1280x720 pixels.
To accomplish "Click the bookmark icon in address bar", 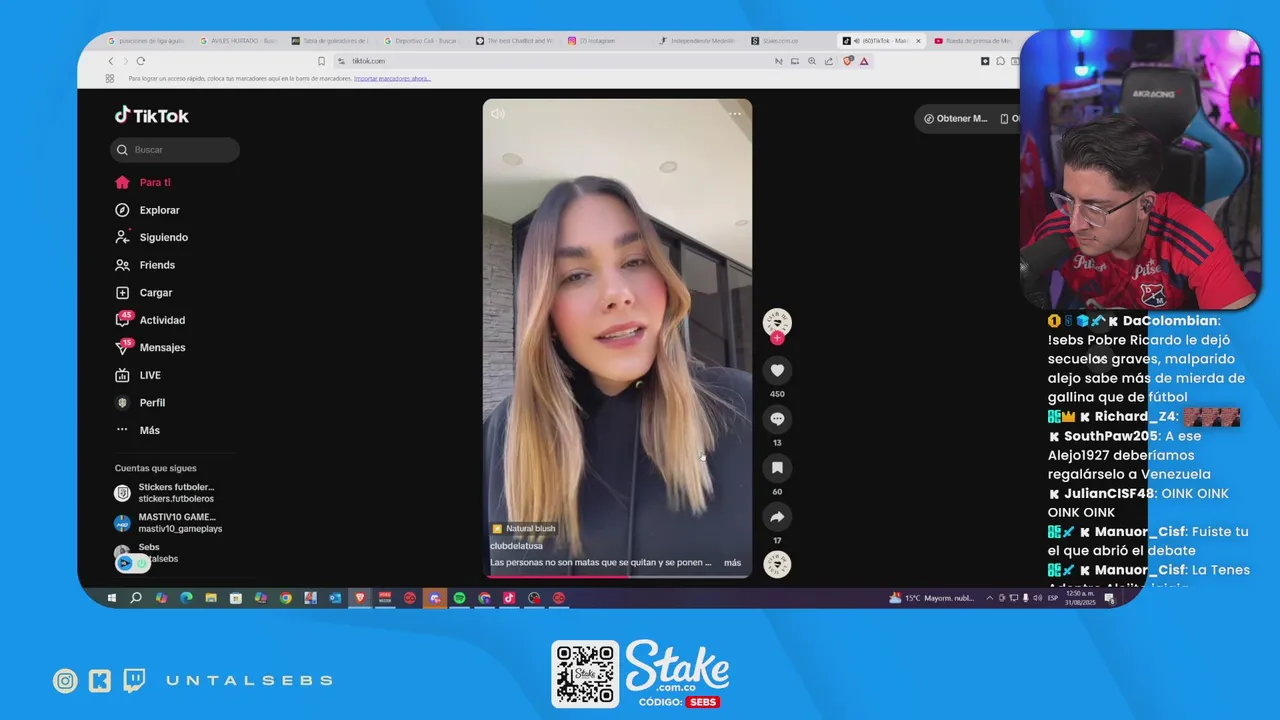I will click(321, 61).
